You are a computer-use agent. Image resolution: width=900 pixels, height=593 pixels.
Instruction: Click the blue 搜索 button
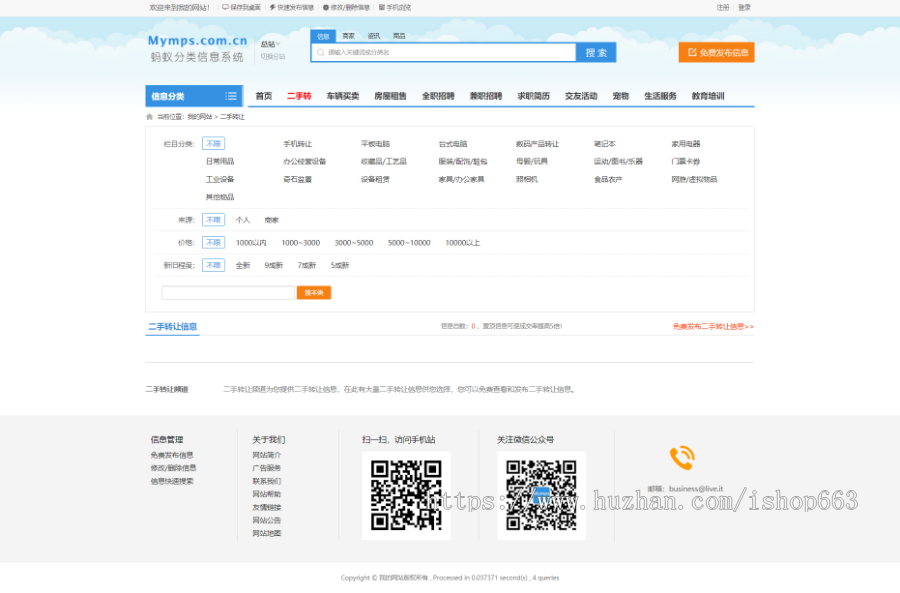coord(596,52)
